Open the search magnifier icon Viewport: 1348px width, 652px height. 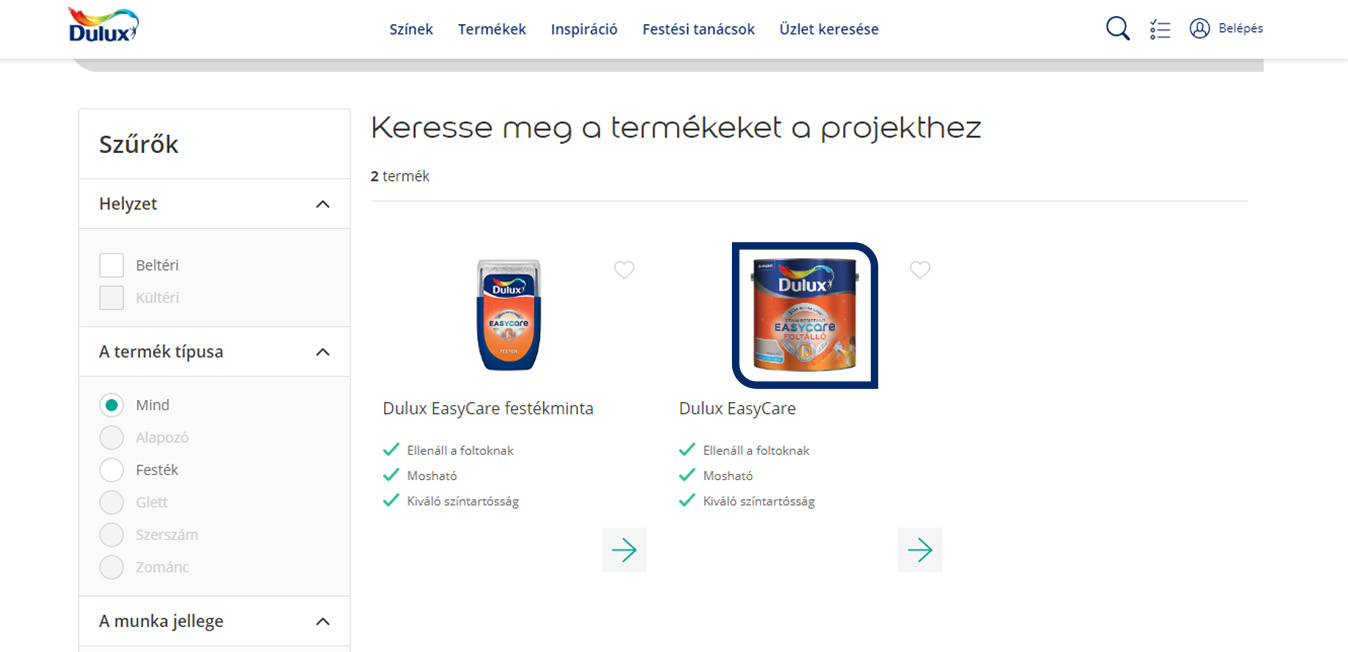[x=1117, y=29]
